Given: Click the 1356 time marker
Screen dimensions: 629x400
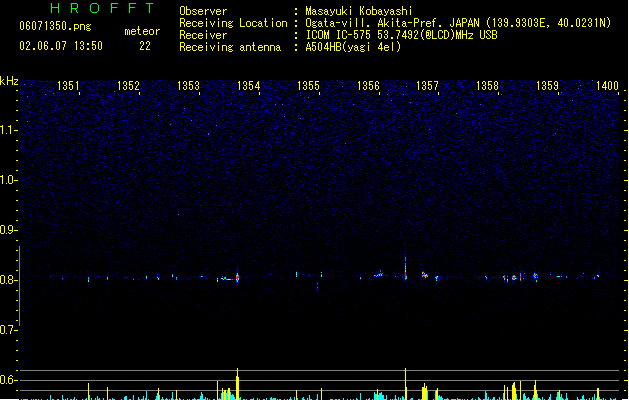Looking at the screenshot, I should coord(368,86).
